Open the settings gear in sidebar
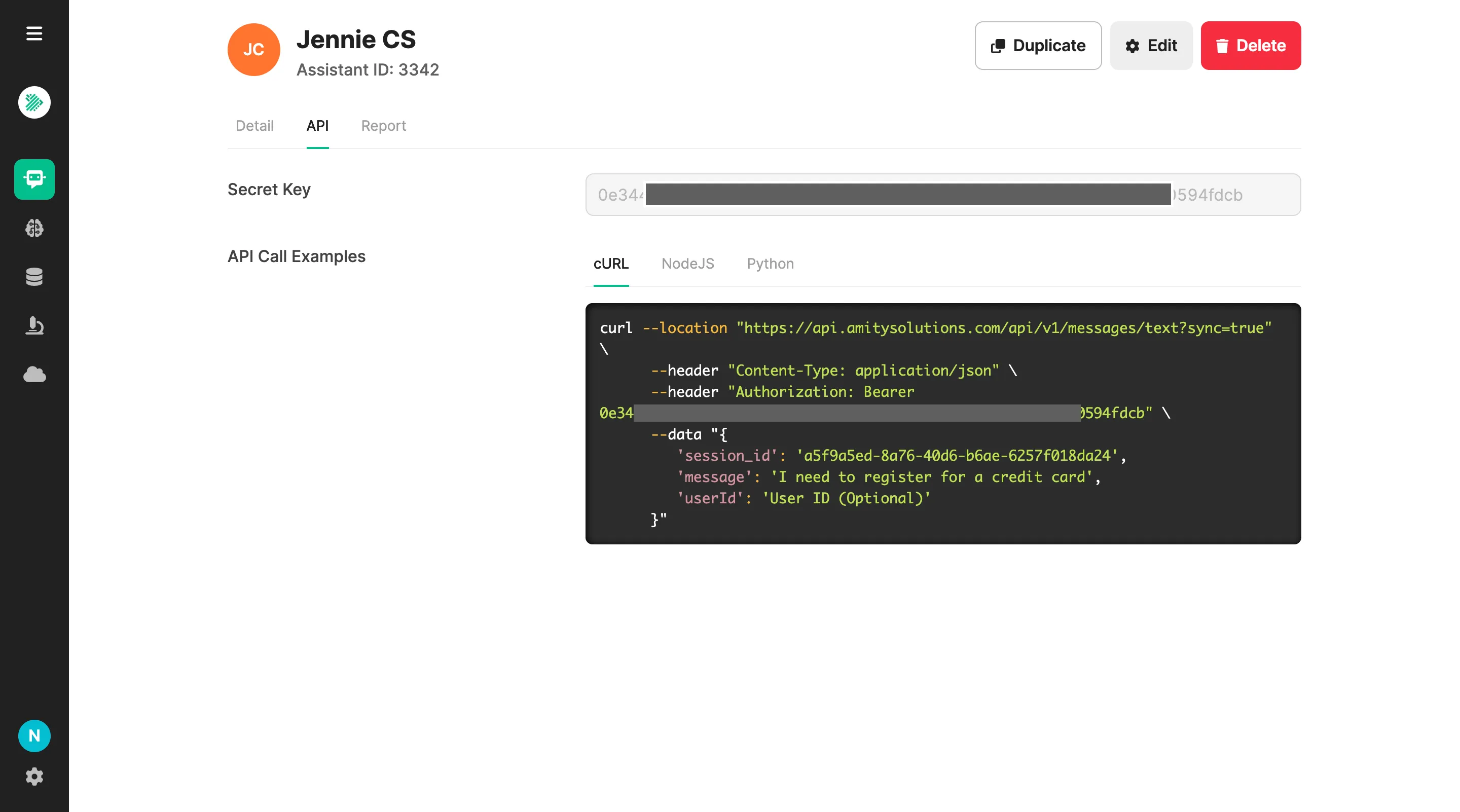The width and height of the screenshot is (1460, 812). pos(34,777)
